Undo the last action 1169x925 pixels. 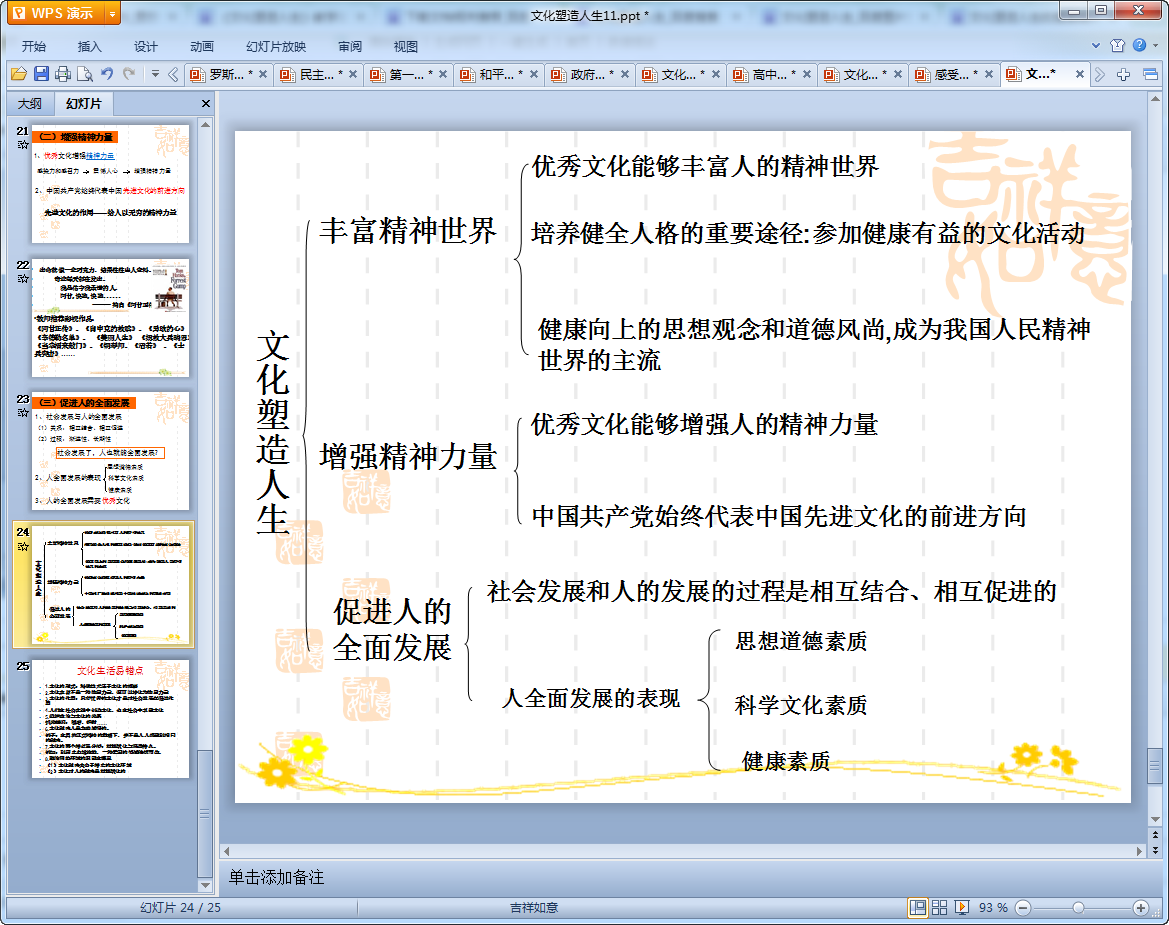click(107, 74)
